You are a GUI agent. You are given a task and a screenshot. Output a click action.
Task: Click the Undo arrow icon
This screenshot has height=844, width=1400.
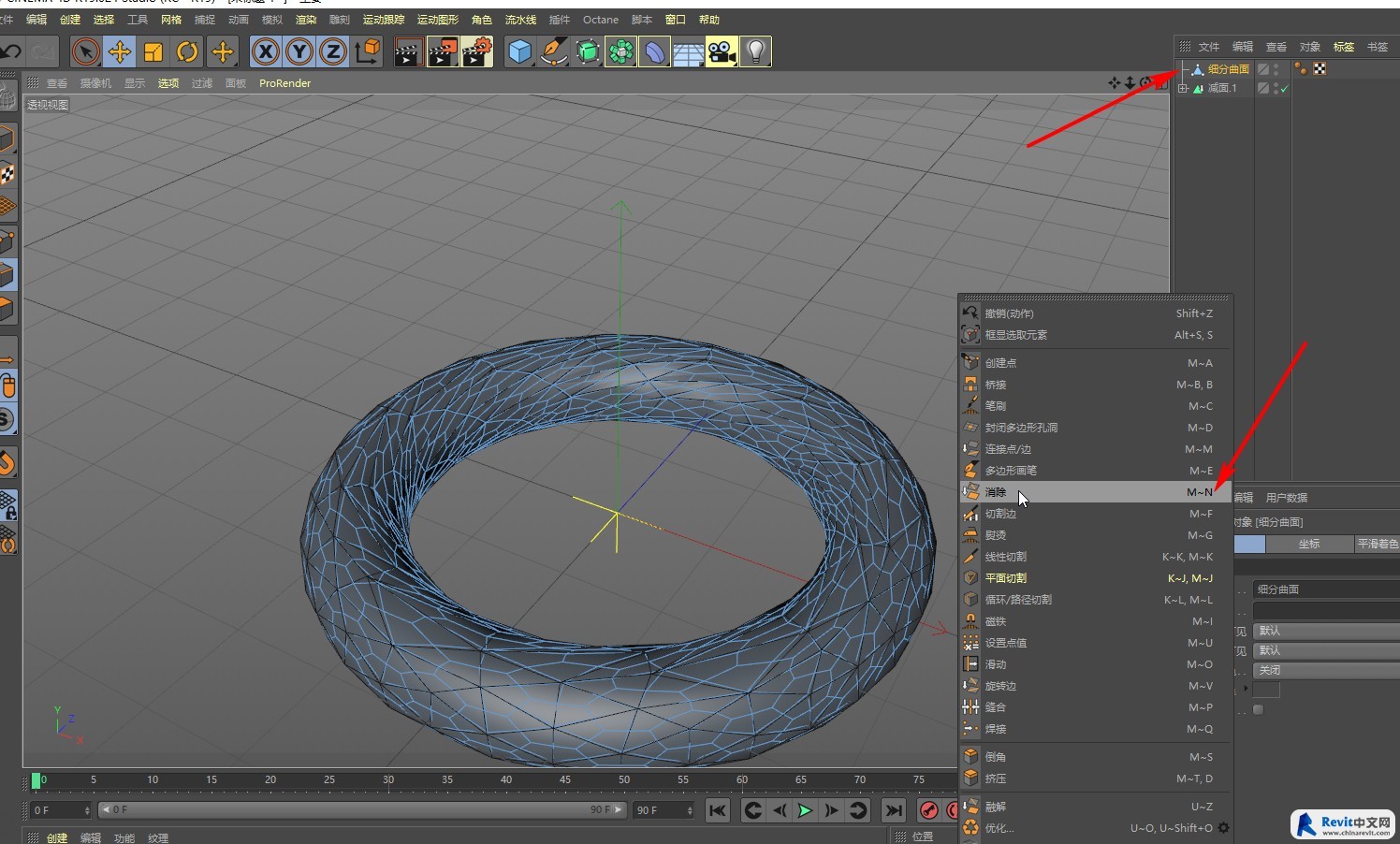pyautogui.click(x=10, y=52)
